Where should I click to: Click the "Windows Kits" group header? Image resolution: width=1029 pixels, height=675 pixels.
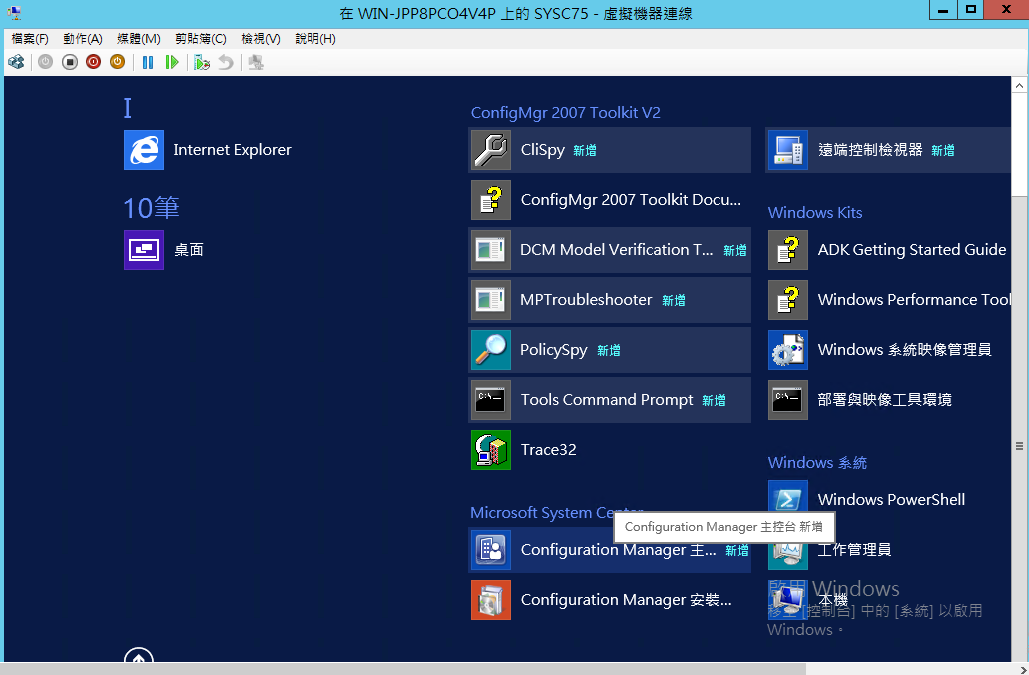[x=815, y=213]
